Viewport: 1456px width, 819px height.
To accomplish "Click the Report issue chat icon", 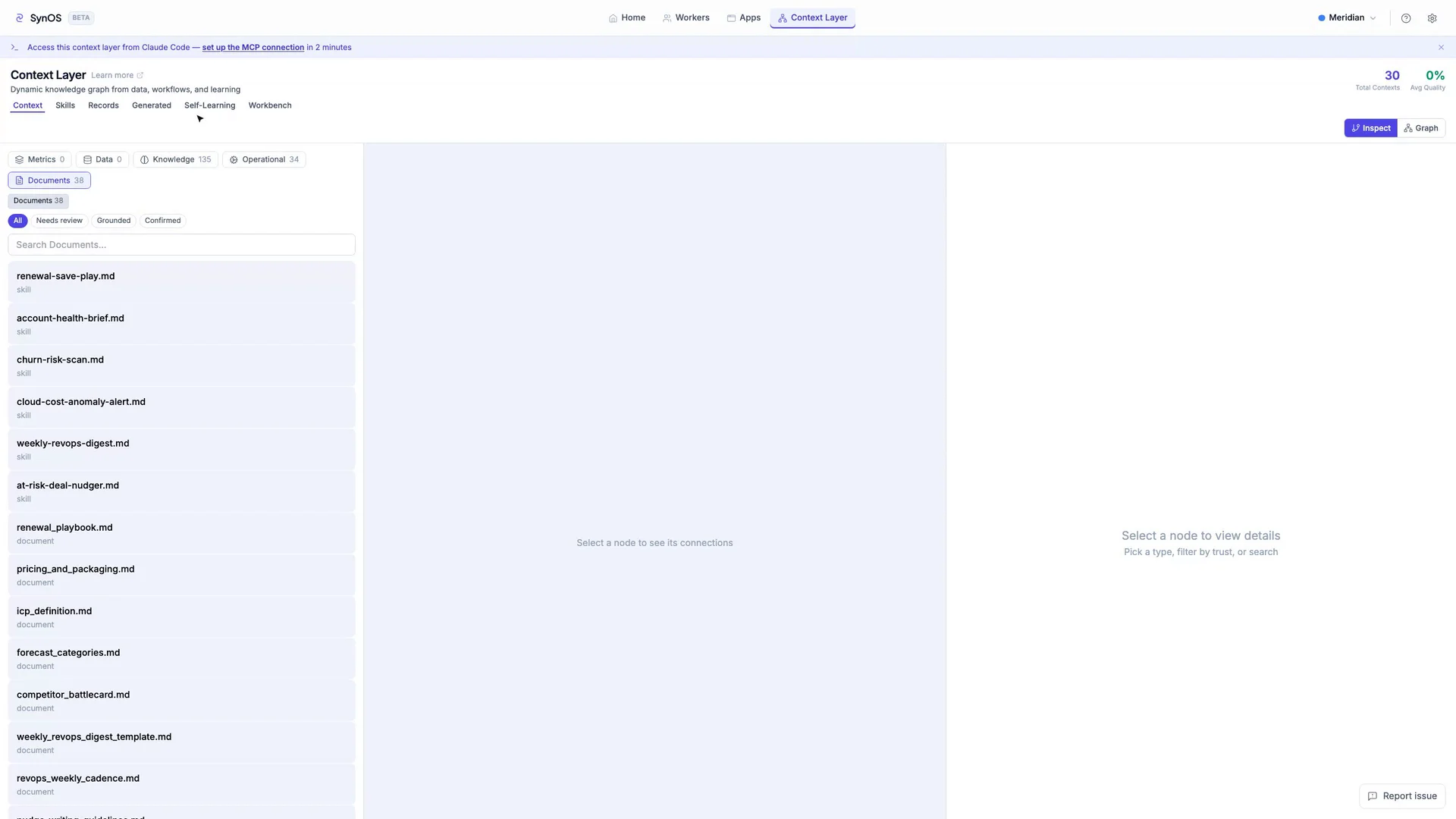I will tap(1372, 796).
